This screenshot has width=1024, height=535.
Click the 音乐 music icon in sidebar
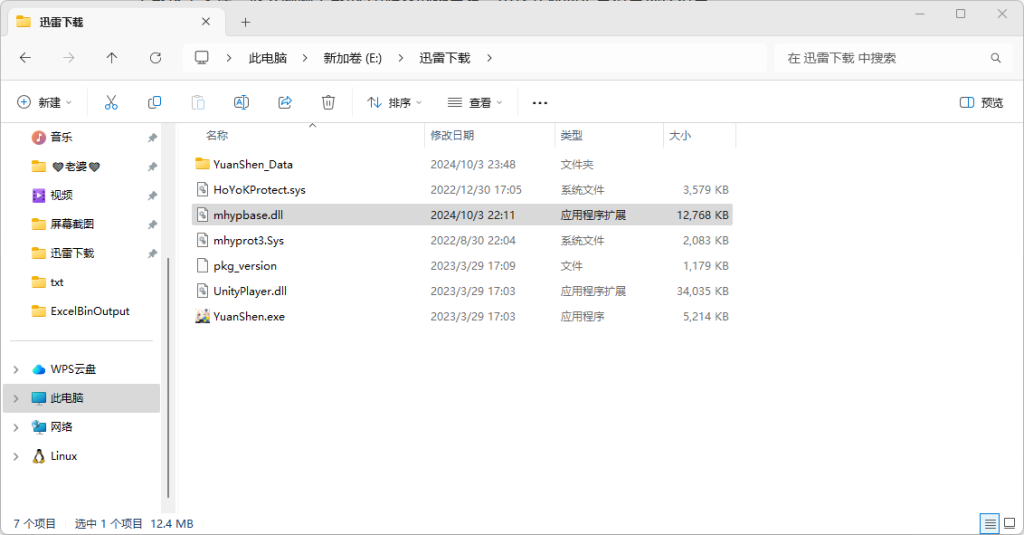click(39, 137)
